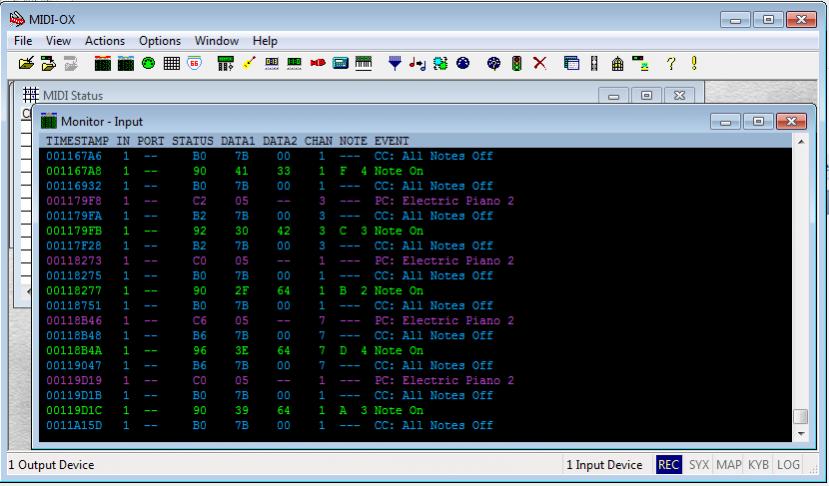829x486 pixels.
Task: Click the yellow question mark help icon
Action: click(671, 63)
